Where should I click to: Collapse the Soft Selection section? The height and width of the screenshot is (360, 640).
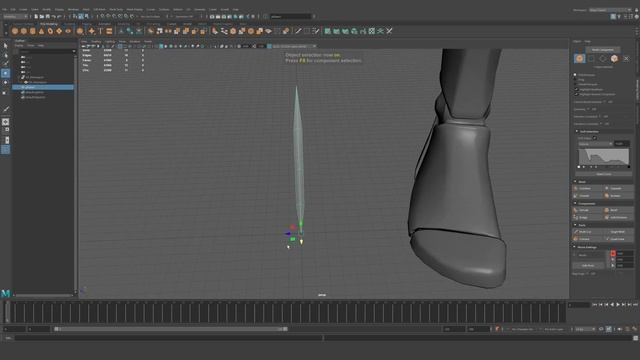click(x=577, y=131)
